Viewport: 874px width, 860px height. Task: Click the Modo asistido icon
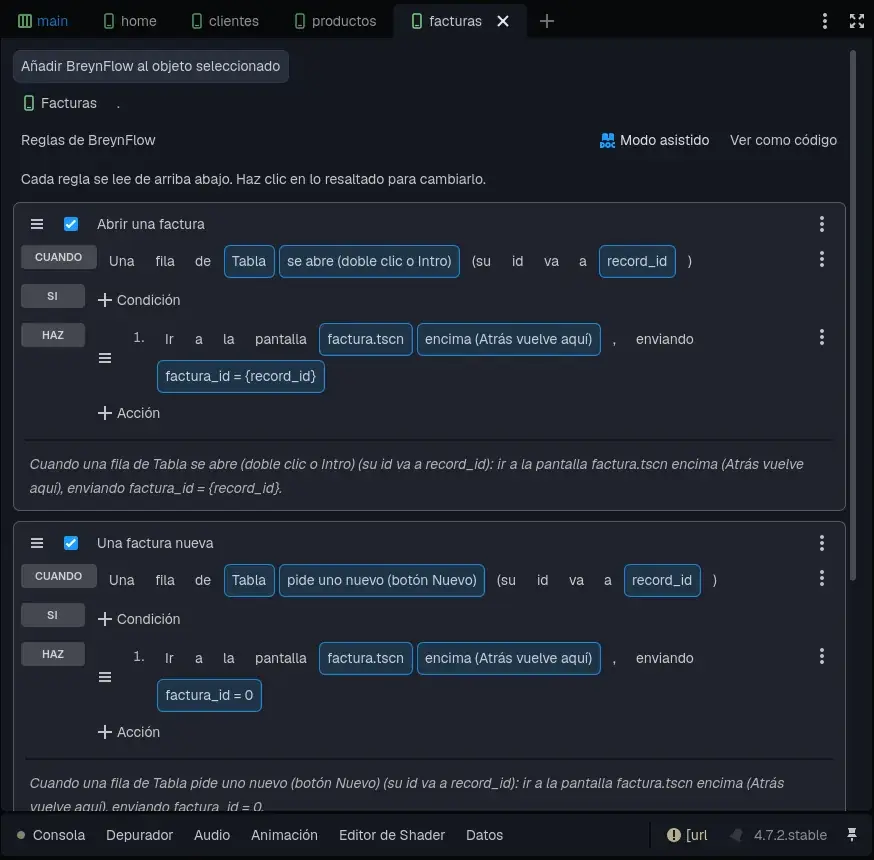click(607, 140)
